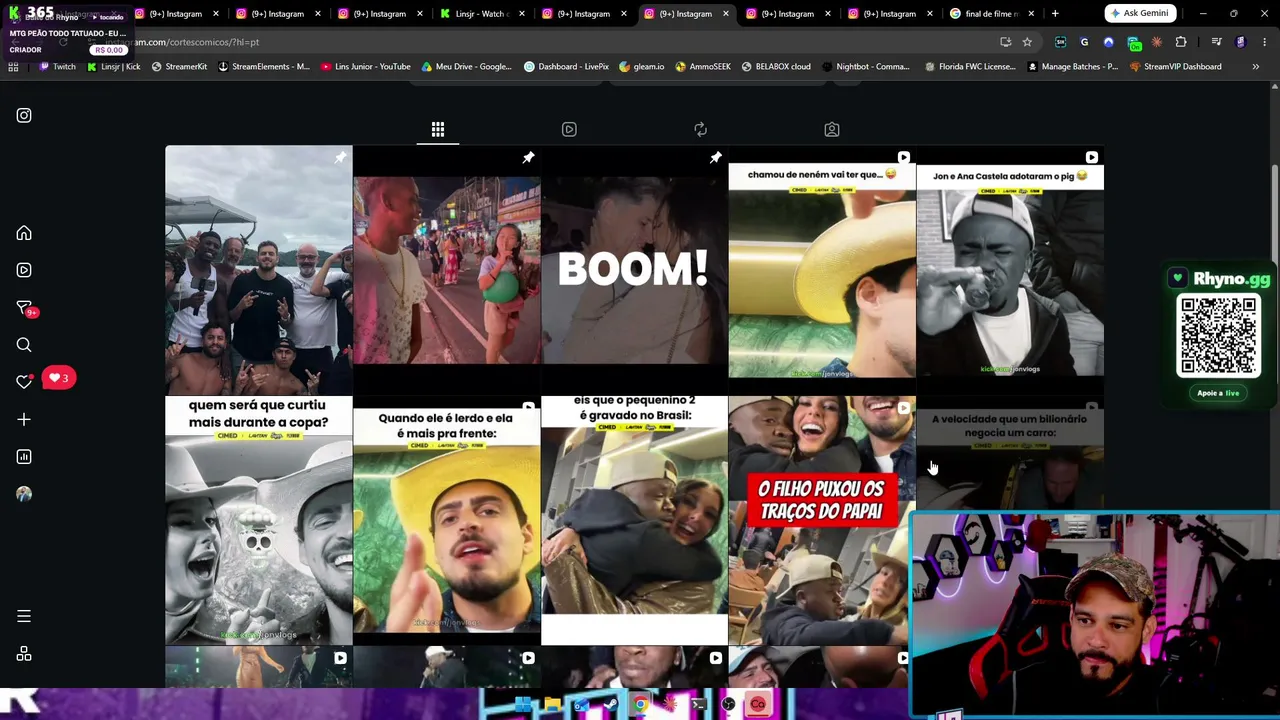Open the professional dashboard chart icon

click(x=24, y=457)
